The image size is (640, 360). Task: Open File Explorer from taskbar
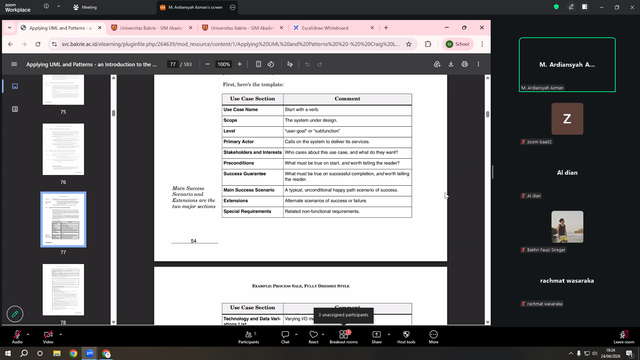[57, 353]
